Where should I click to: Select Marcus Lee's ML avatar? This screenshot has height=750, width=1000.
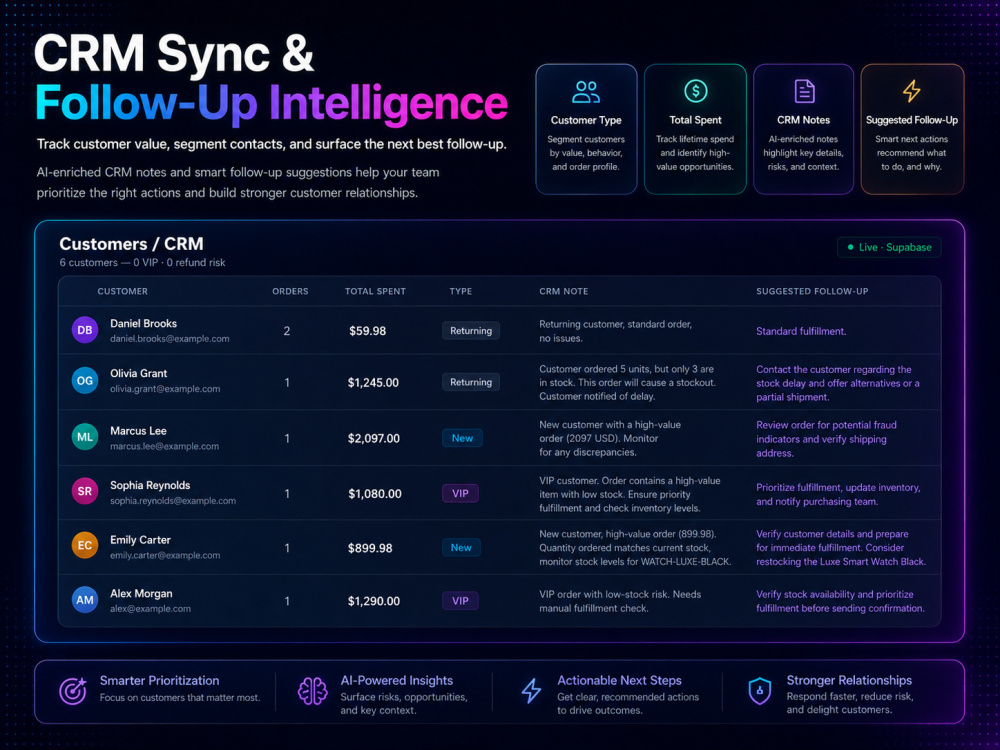click(x=85, y=438)
